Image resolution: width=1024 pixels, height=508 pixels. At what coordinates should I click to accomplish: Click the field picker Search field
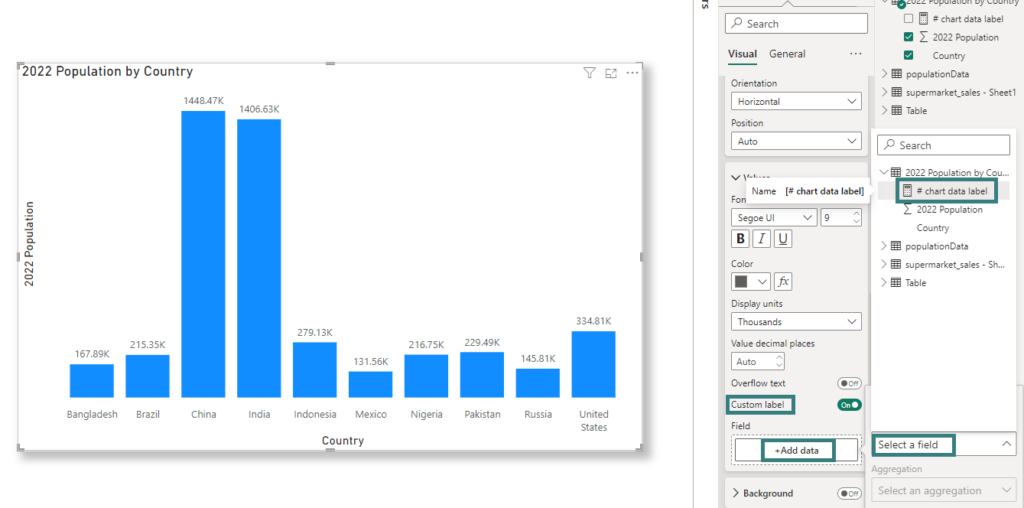943,145
